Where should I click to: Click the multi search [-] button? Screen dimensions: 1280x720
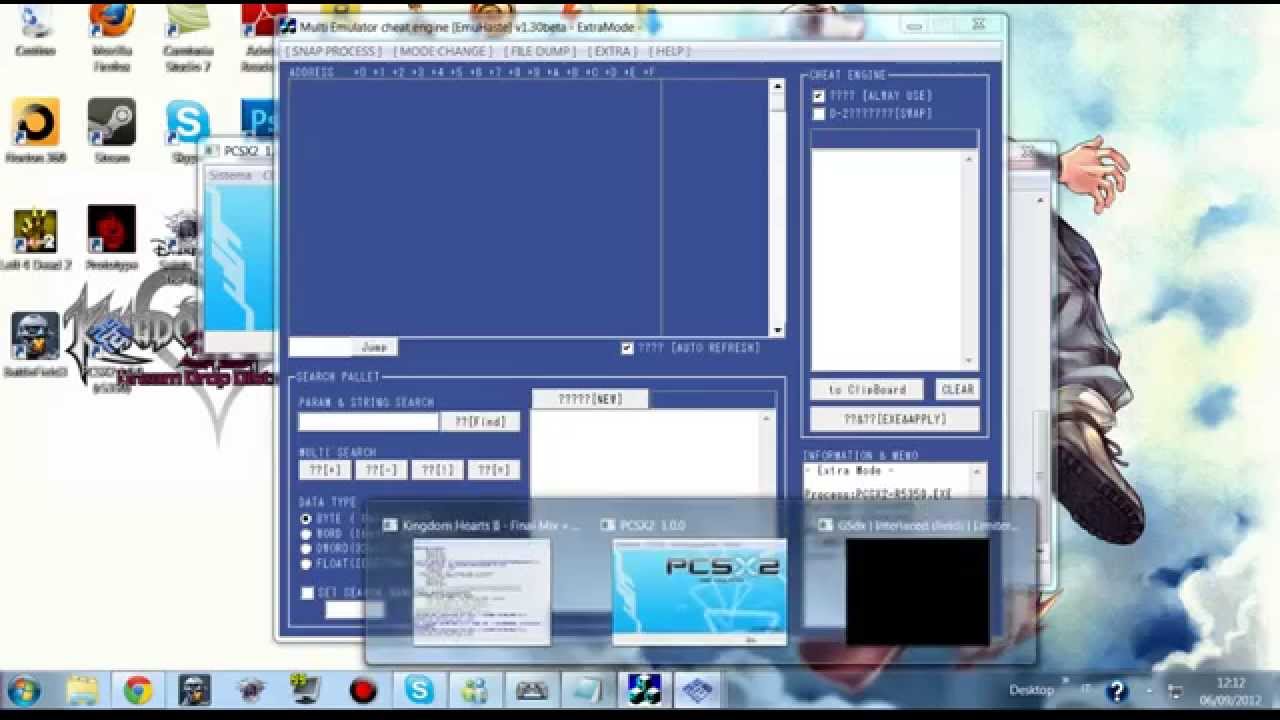381,470
